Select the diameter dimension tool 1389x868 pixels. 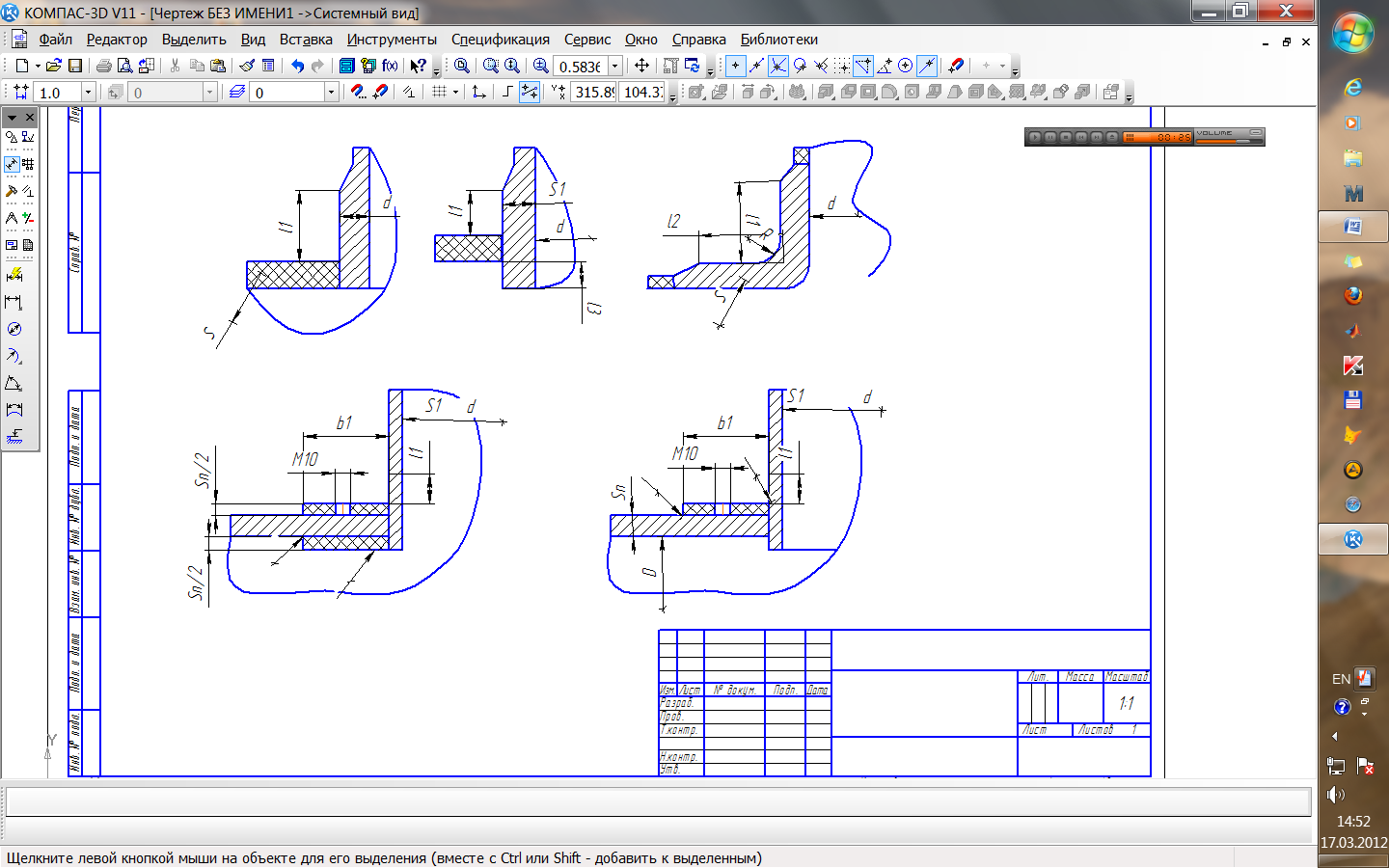tap(14, 329)
